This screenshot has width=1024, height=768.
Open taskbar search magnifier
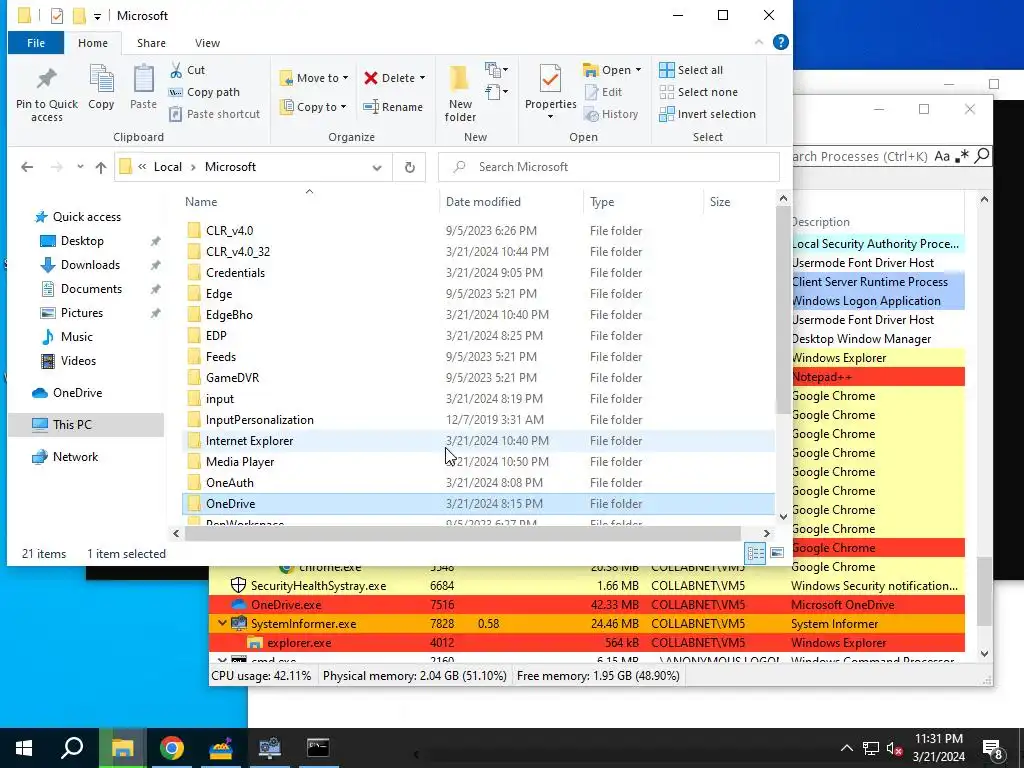click(72, 748)
